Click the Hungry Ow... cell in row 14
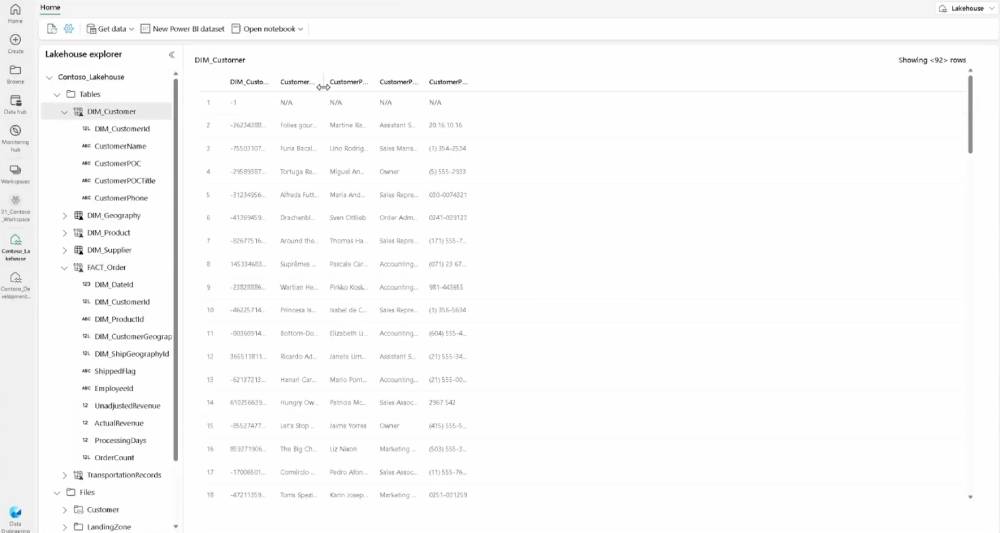 click(x=298, y=402)
